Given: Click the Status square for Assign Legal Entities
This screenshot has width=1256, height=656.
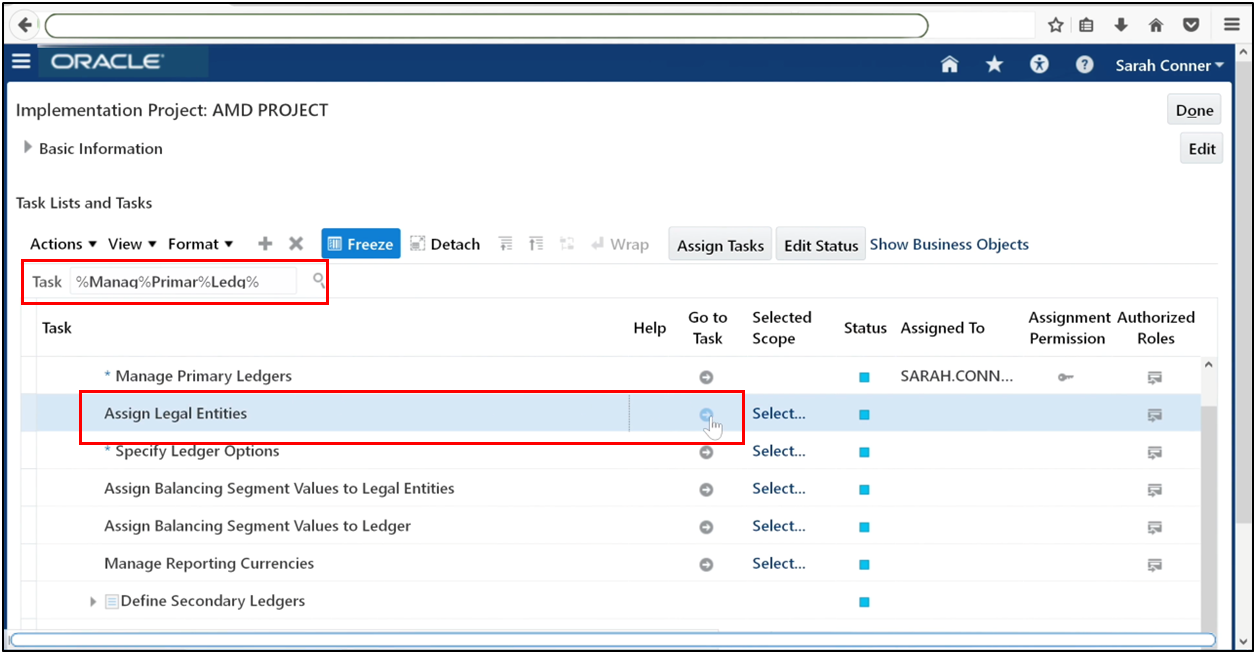Looking at the screenshot, I should (x=864, y=413).
